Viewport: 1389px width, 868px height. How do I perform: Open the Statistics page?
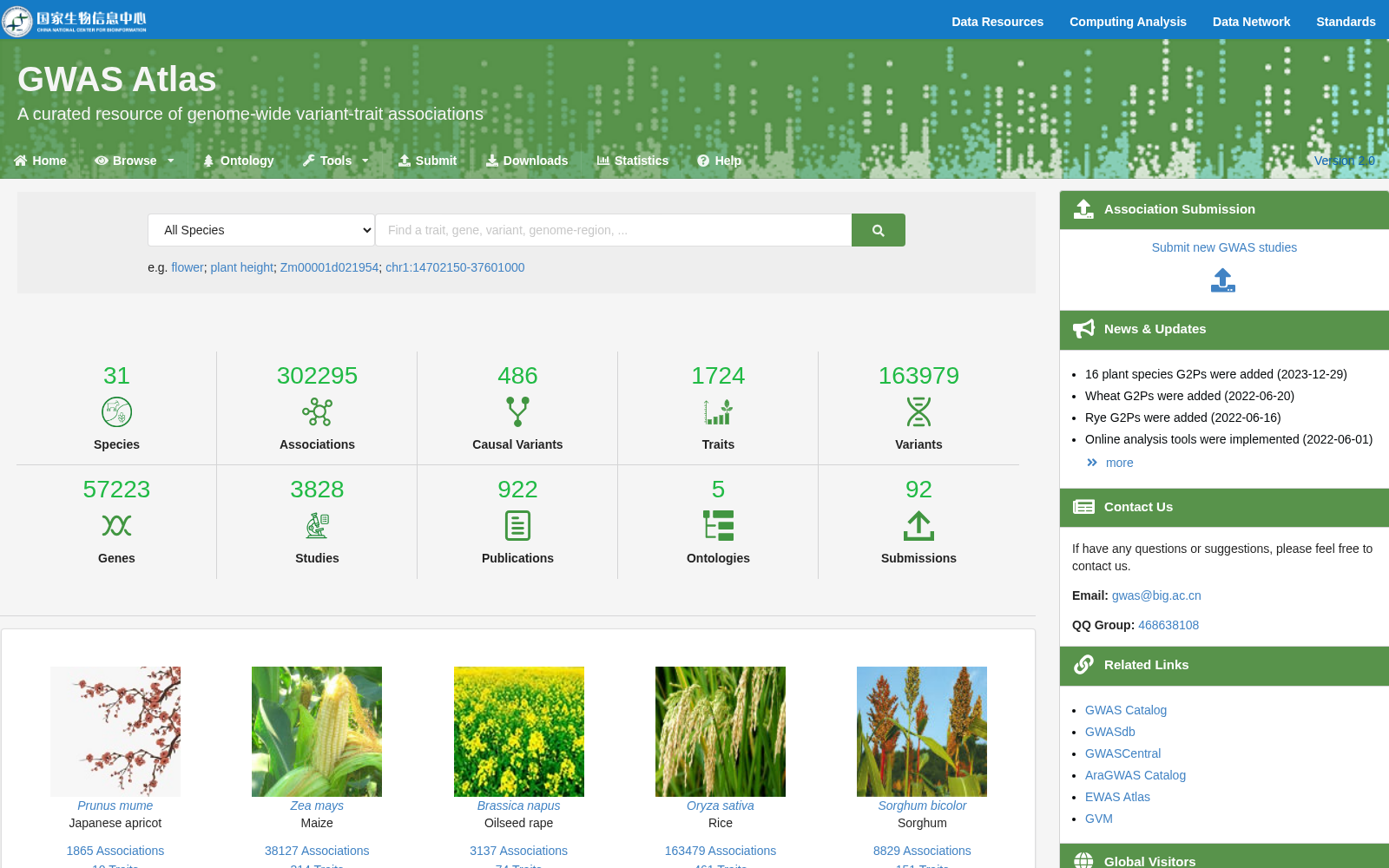(633, 161)
